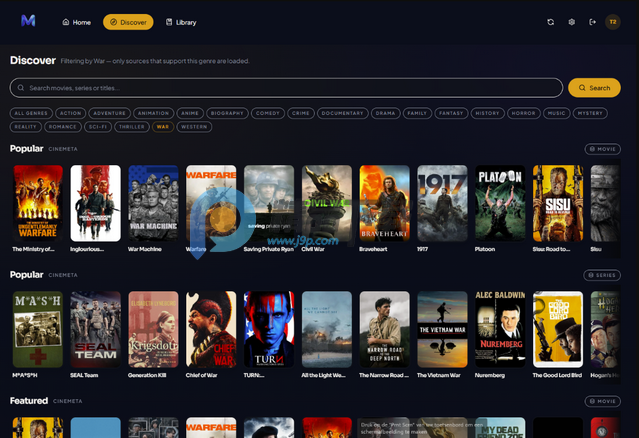This screenshot has width=639, height=438.
Task: Click the Movie tag beside Popular
Action: coord(603,149)
